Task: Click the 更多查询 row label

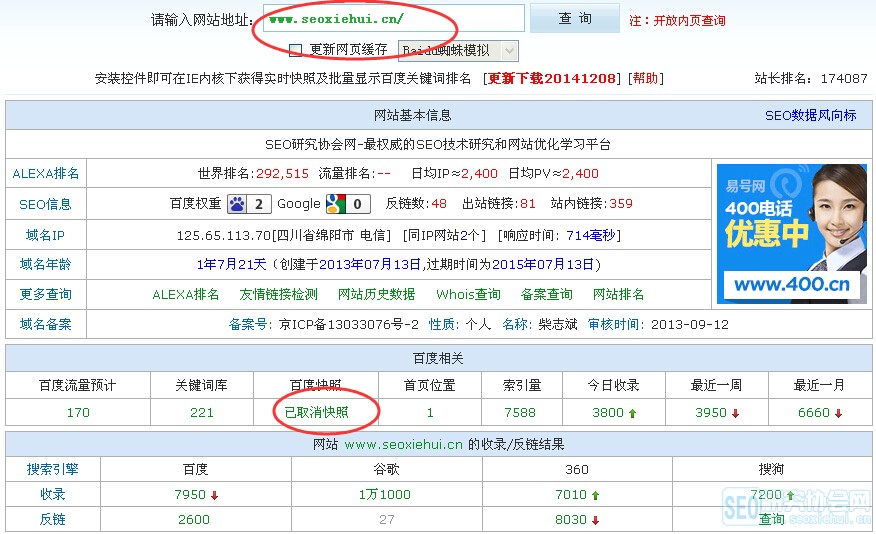Action: click(46, 294)
